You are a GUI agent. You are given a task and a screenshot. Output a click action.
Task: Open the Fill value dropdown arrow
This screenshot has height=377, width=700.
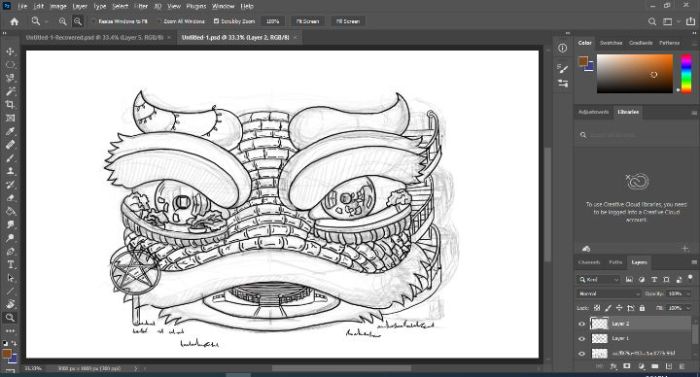click(687, 308)
